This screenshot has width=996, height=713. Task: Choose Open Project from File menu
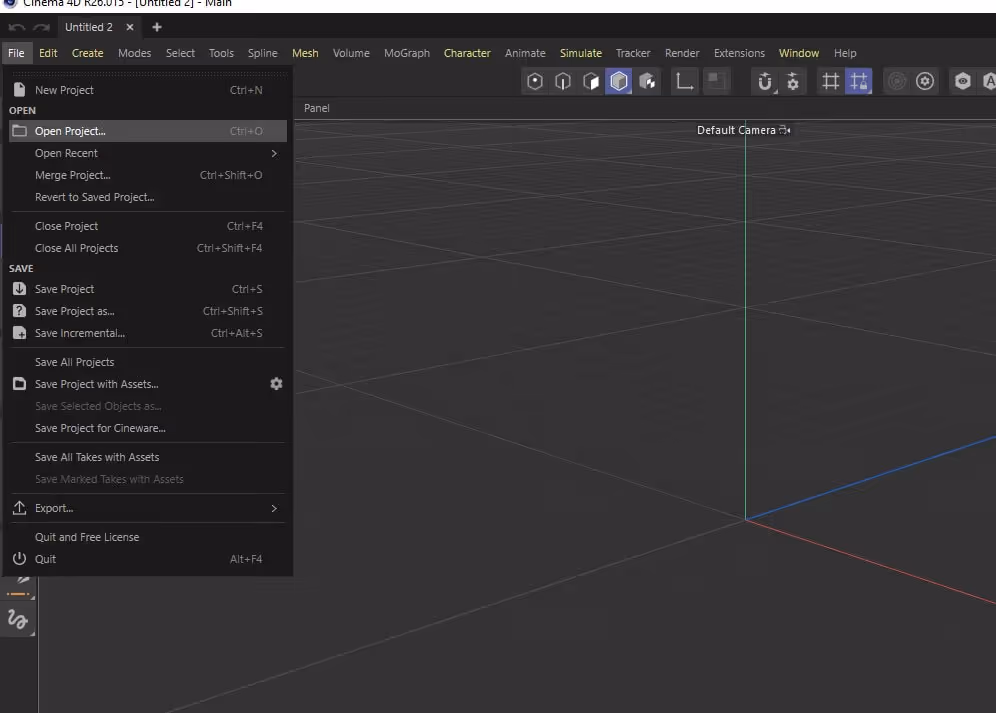pyautogui.click(x=70, y=131)
